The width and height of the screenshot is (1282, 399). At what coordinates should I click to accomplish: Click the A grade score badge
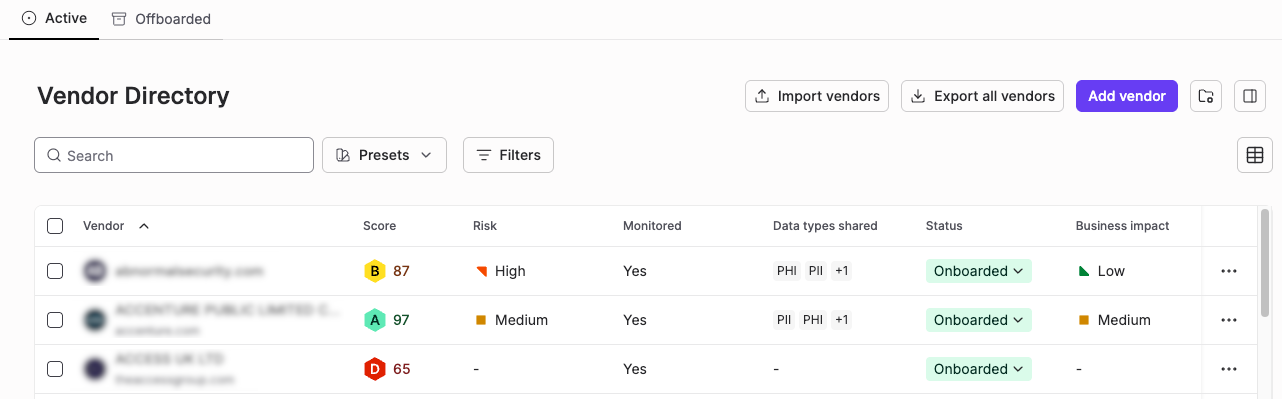coord(375,320)
